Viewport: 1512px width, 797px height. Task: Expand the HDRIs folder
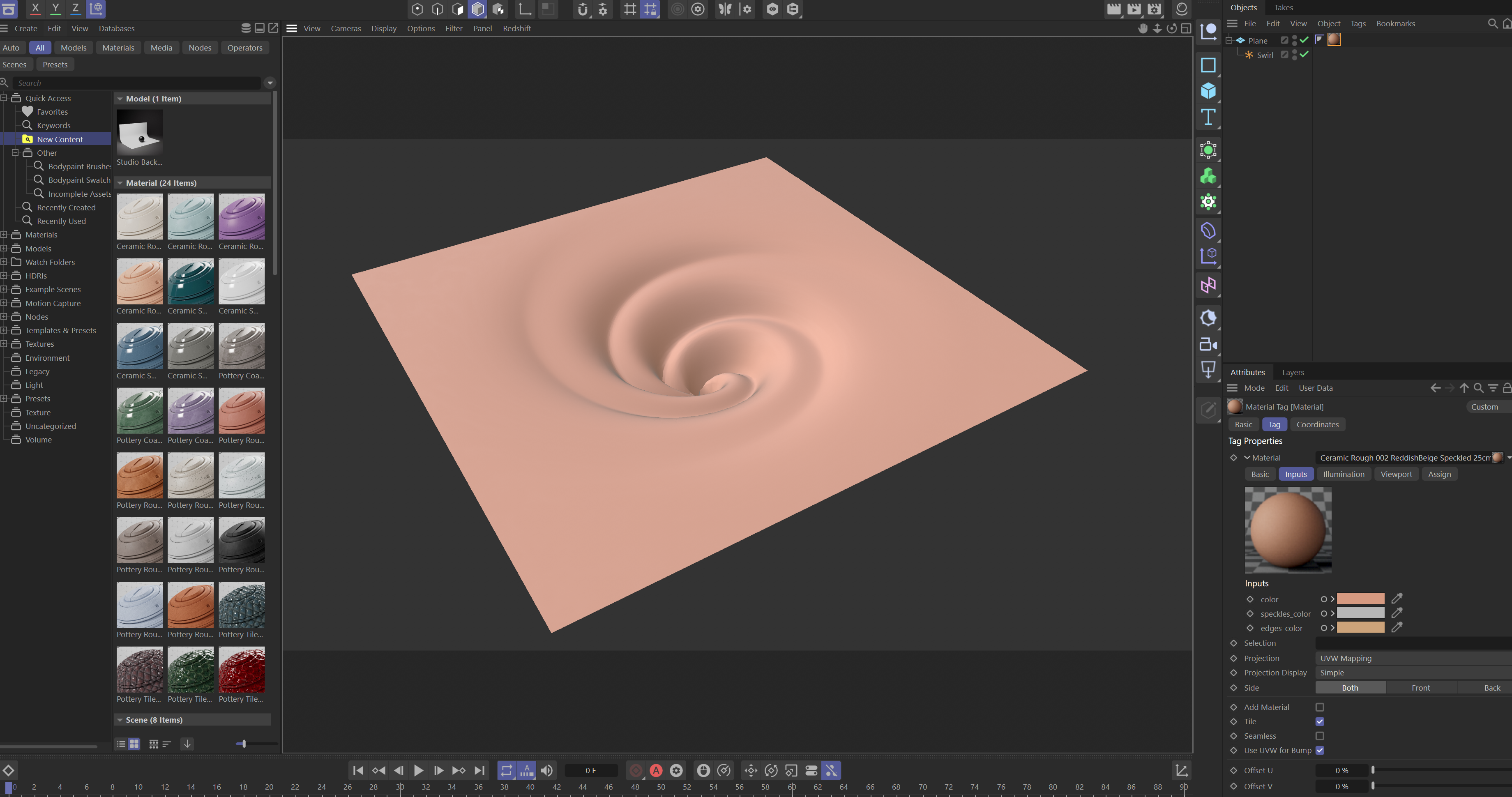(x=4, y=275)
